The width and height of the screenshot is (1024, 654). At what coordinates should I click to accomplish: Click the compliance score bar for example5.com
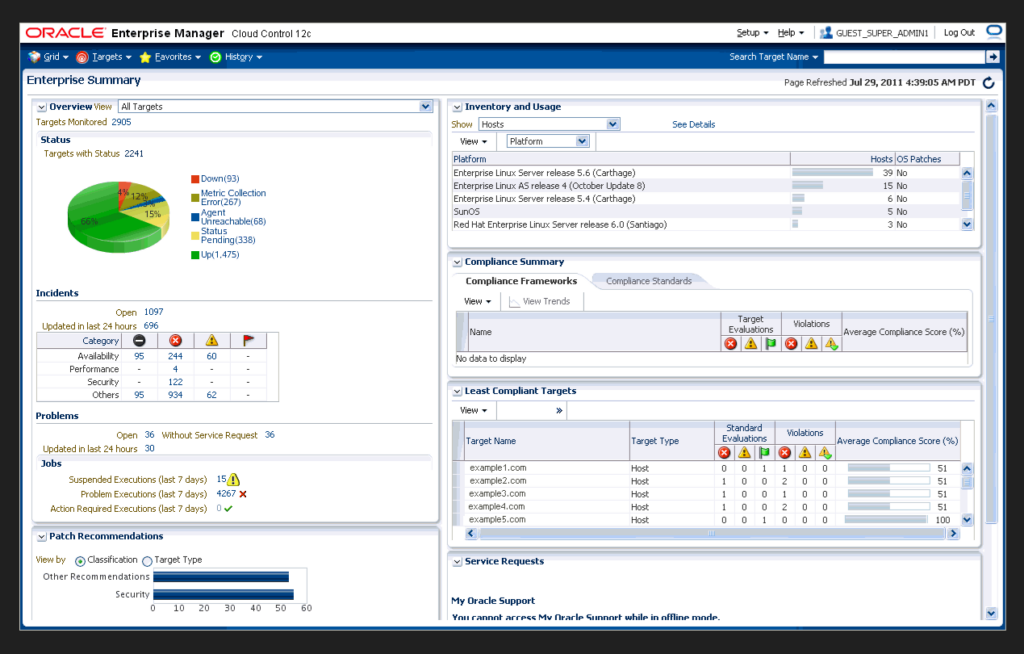point(888,519)
